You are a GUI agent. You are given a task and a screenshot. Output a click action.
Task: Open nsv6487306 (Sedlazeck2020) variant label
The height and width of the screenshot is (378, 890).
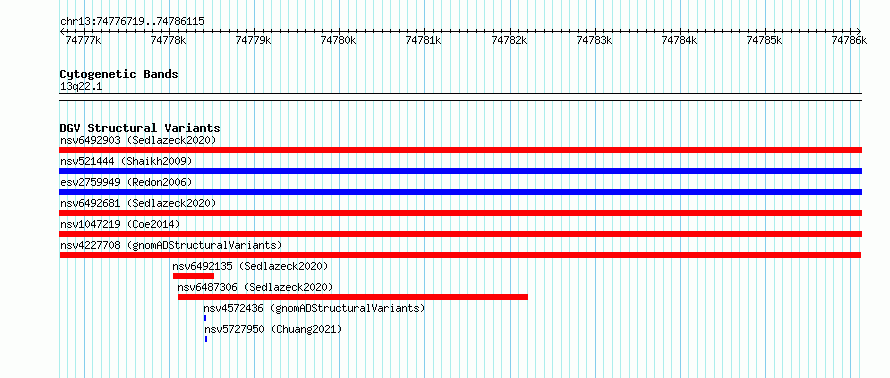pyautogui.click(x=255, y=287)
